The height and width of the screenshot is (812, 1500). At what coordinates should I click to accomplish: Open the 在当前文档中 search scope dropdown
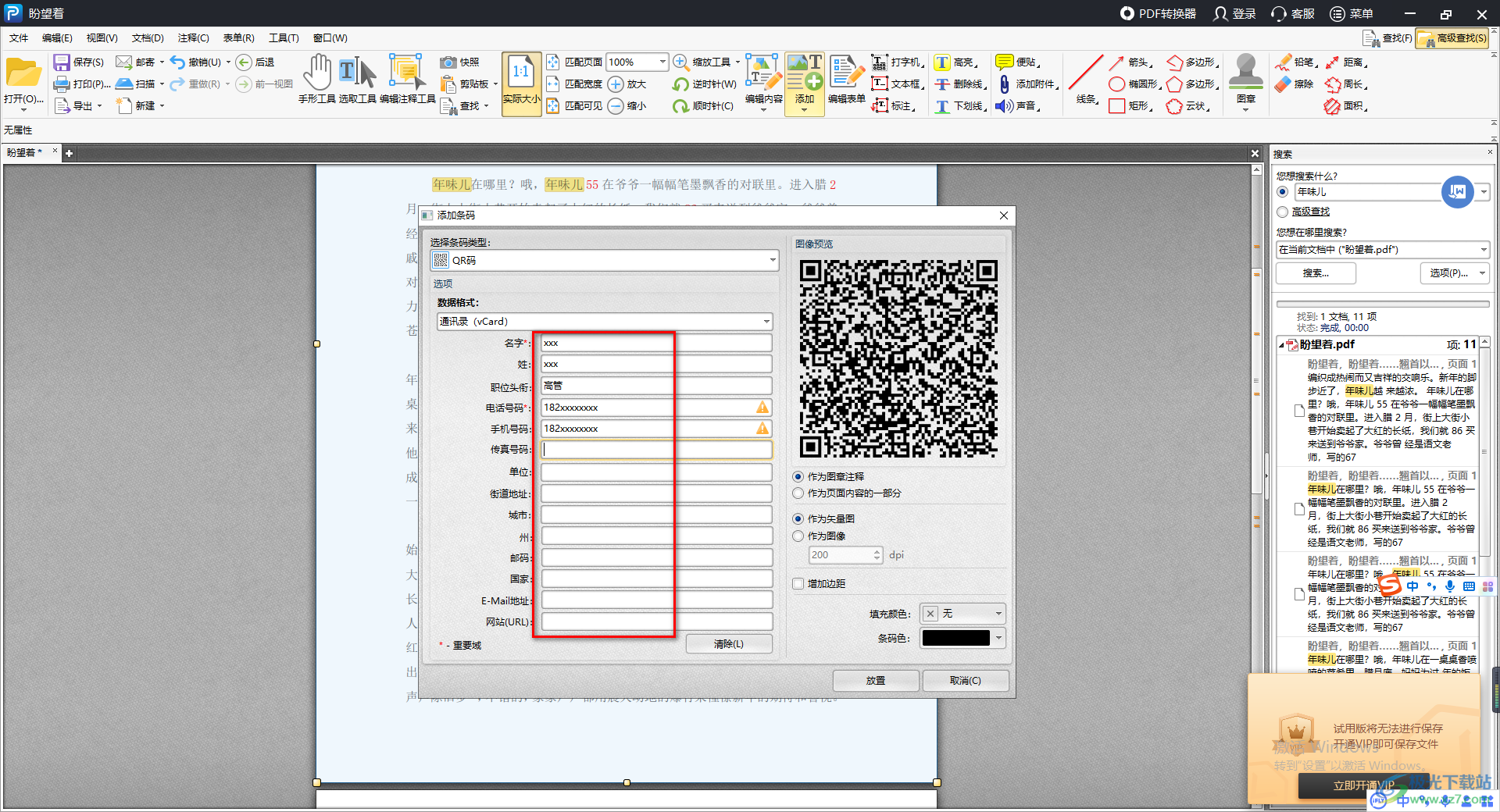click(1382, 250)
